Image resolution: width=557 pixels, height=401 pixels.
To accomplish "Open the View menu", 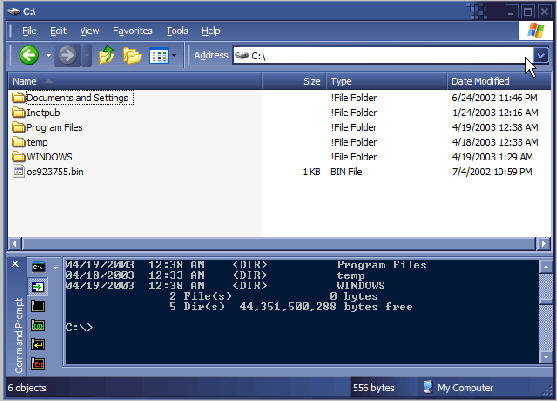I will pos(90,31).
